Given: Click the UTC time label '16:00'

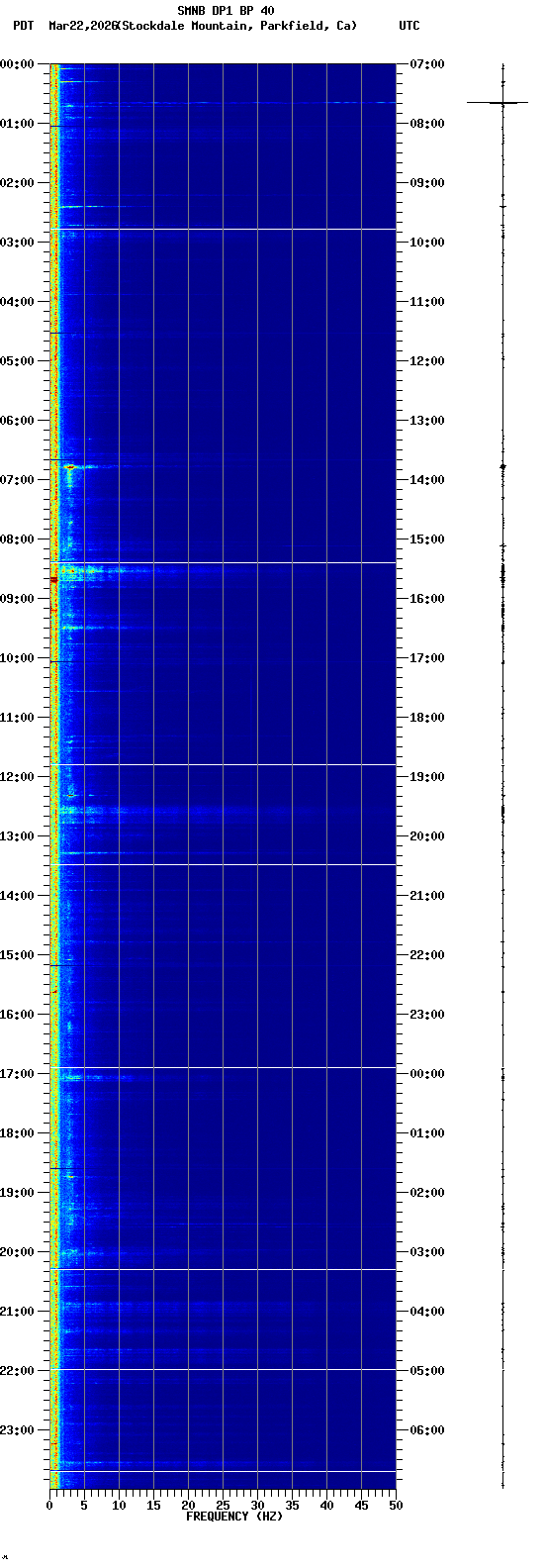Looking at the screenshot, I should click(x=427, y=599).
